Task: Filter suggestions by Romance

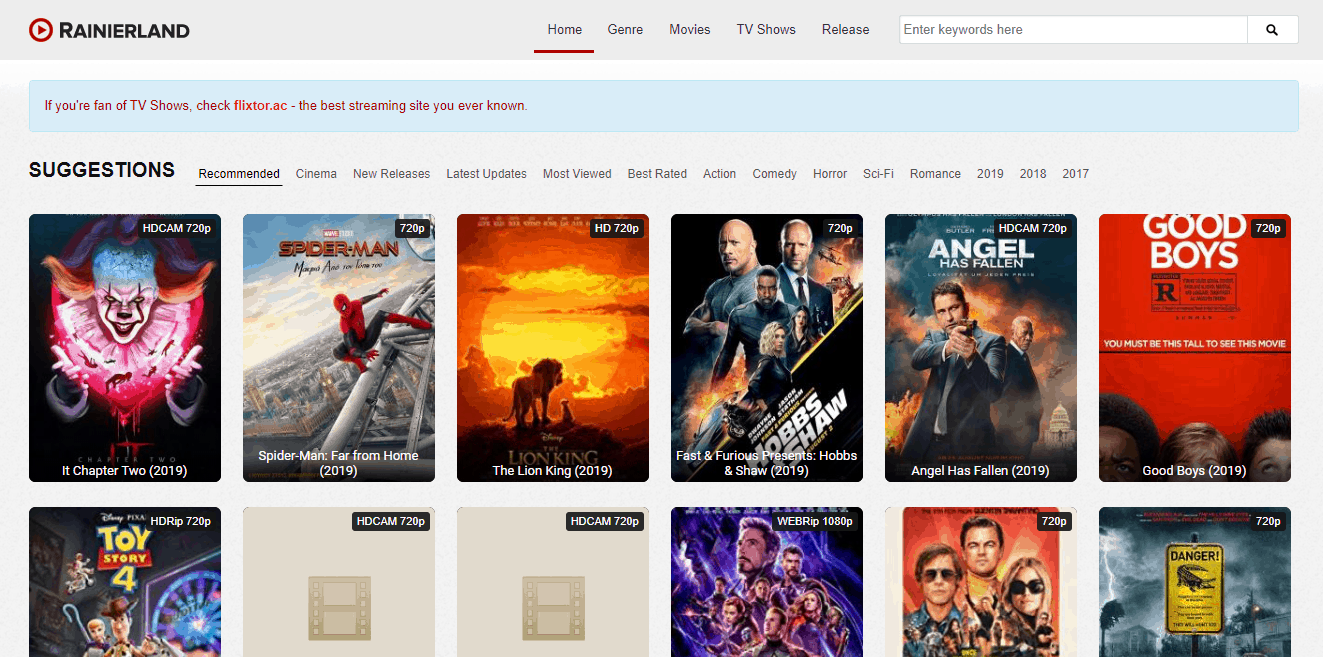Action: point(935,174)
